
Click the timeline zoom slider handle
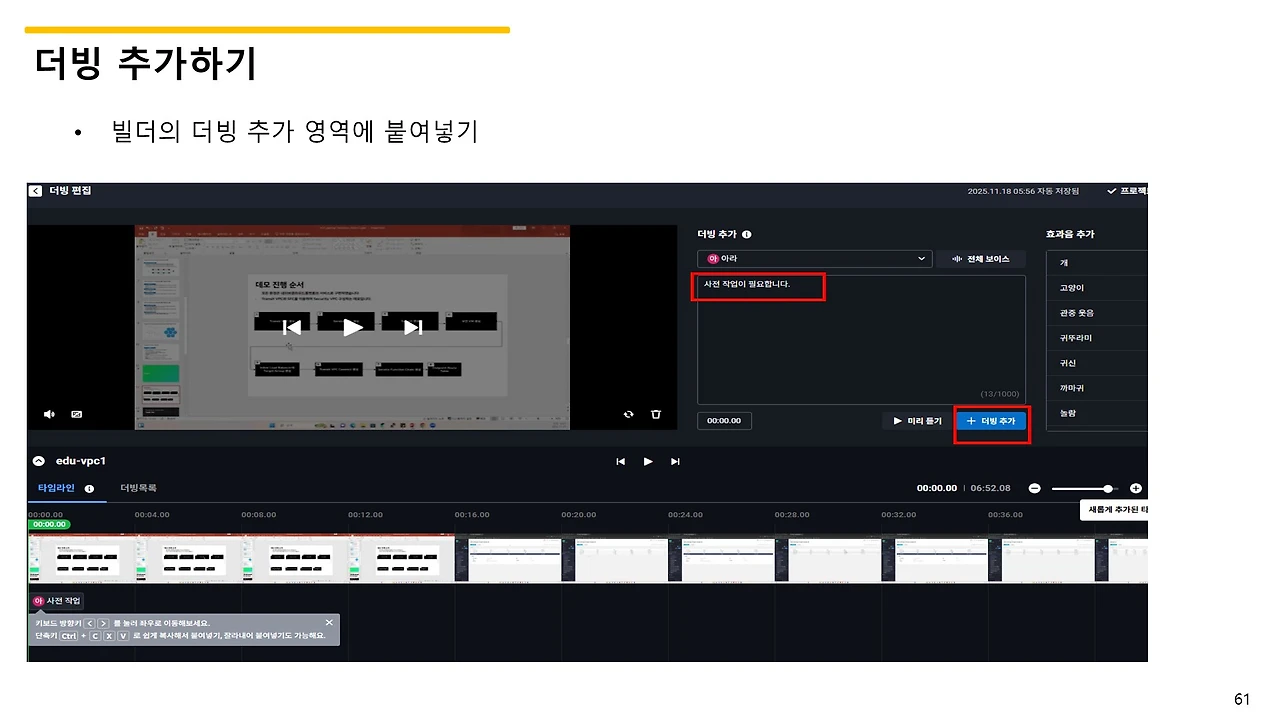[x=1110, y=488]
